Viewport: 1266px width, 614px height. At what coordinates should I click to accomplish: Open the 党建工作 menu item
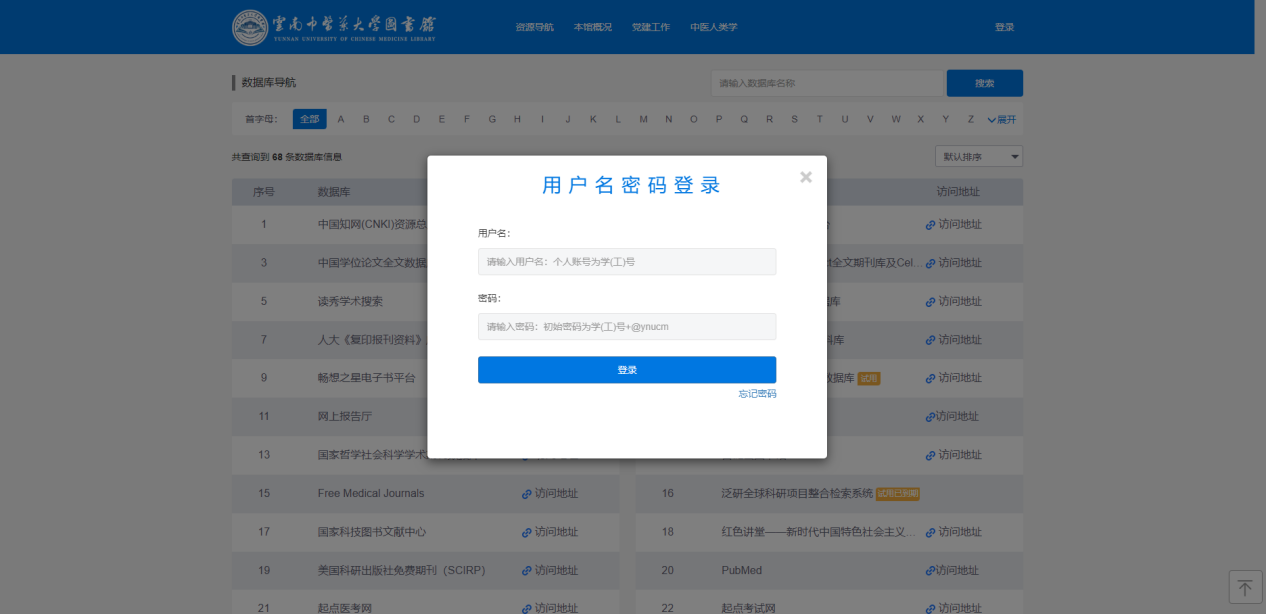650,27
